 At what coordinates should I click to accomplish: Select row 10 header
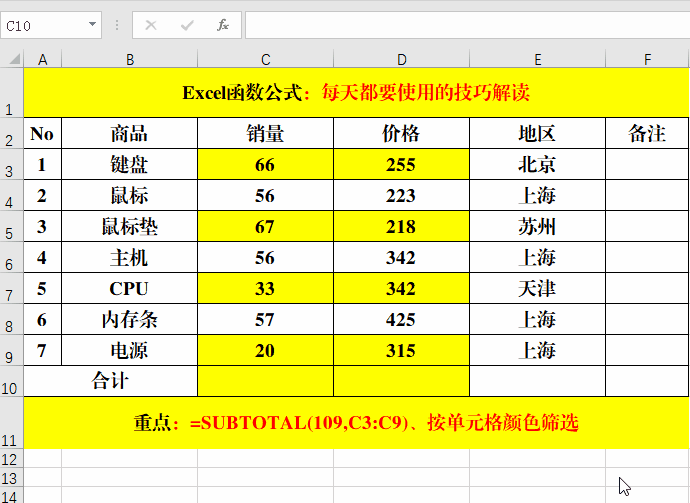coord(11,381)
